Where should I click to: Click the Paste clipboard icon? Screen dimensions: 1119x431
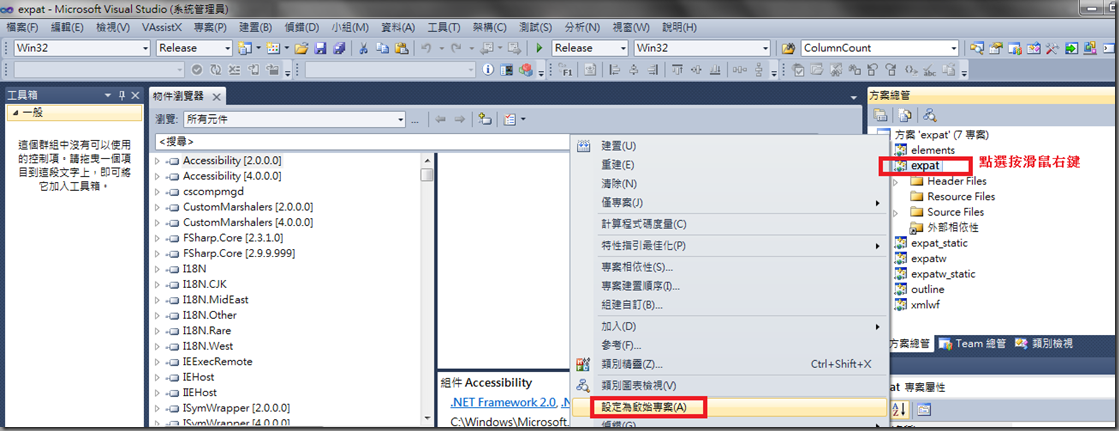[x=401, y=49]
